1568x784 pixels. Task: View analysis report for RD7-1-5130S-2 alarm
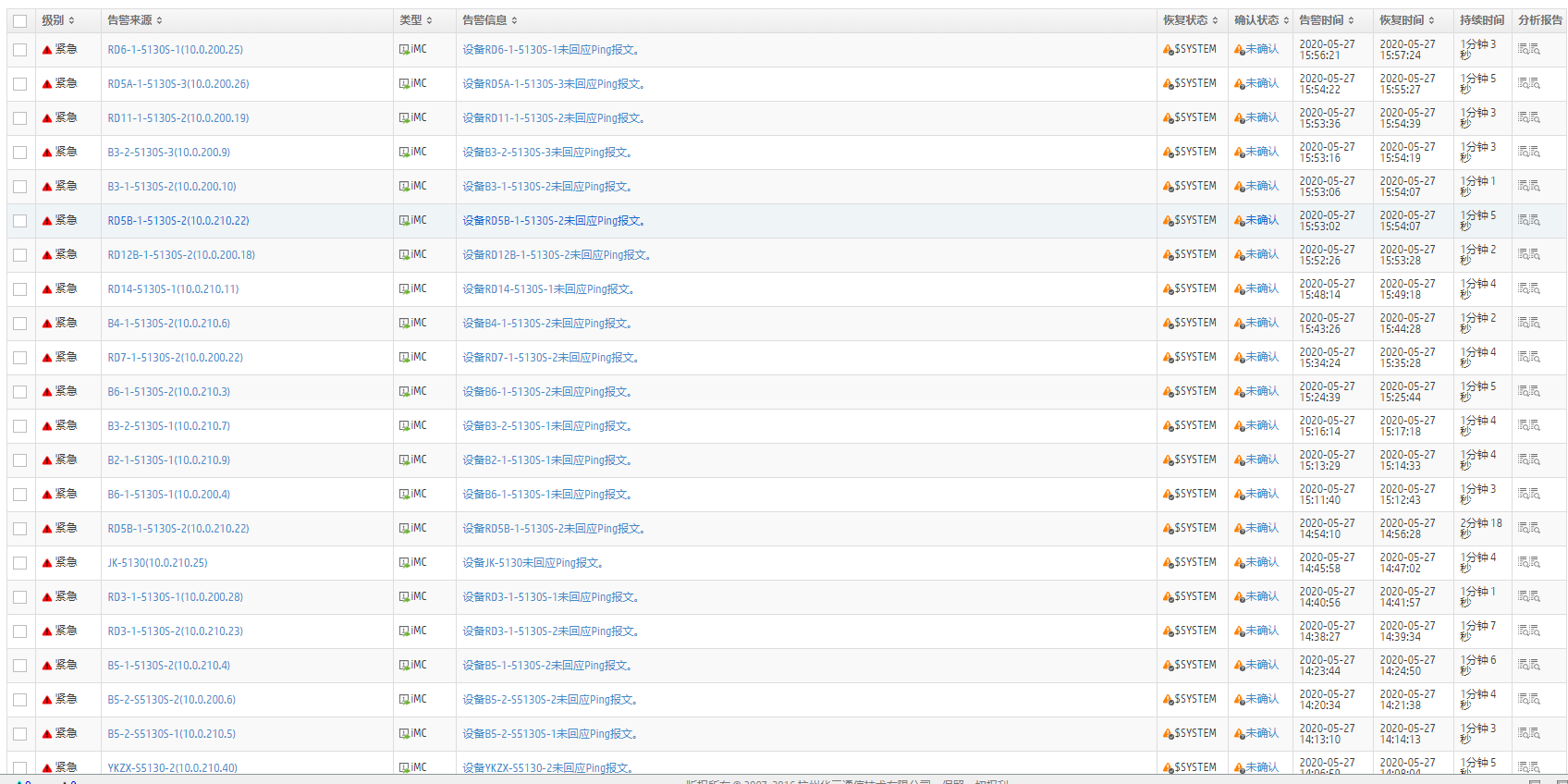1528,357
